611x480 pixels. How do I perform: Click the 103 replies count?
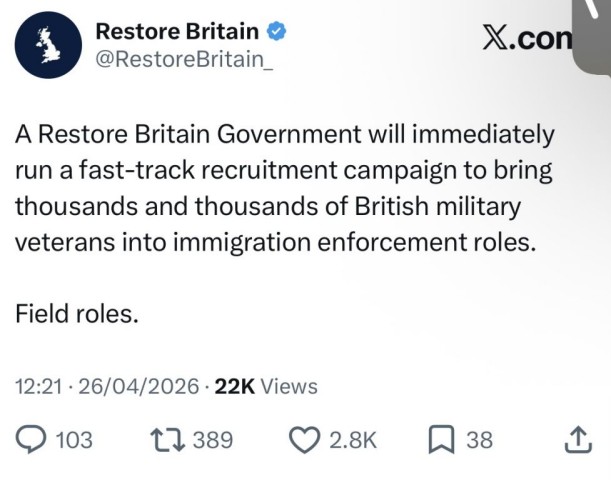75,440
